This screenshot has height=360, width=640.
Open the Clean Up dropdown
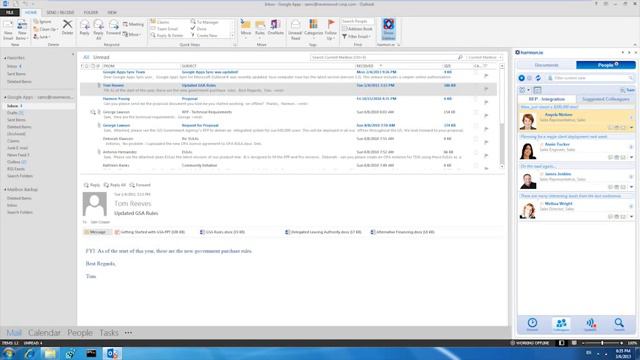click(x=45, y=29)
